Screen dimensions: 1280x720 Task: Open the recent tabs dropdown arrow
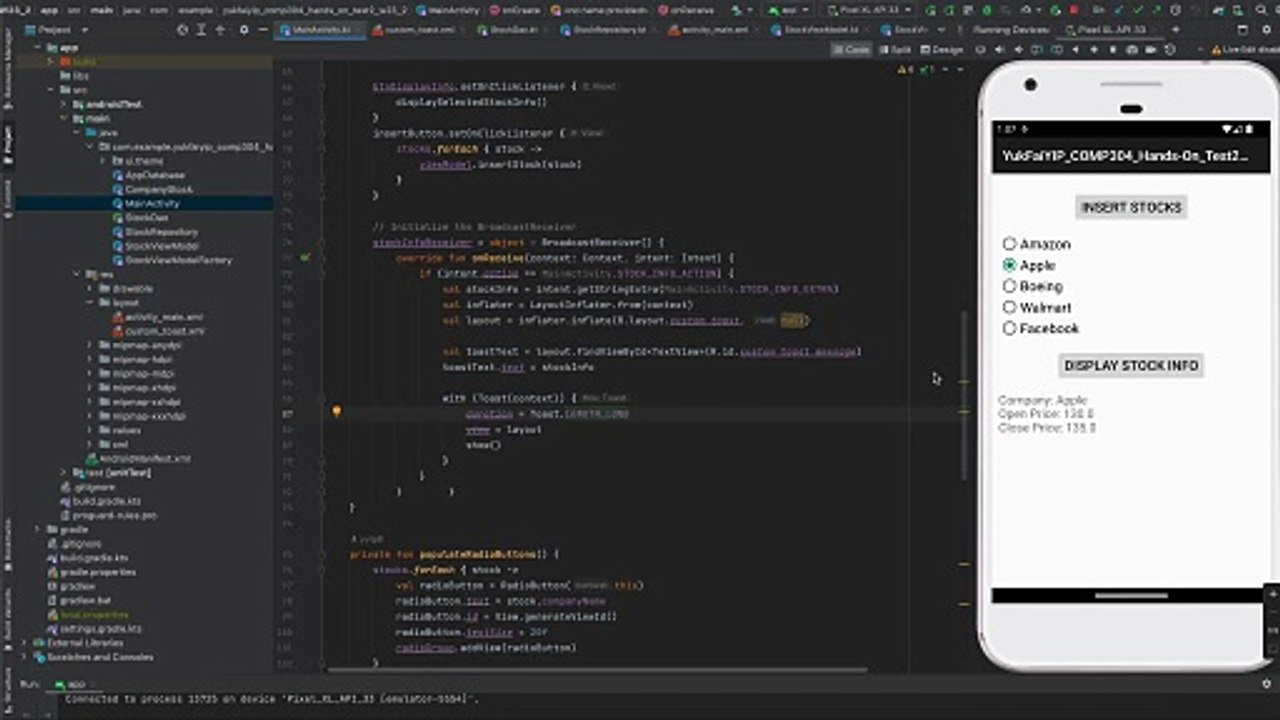pyautogui.click(x=941, y=30)
